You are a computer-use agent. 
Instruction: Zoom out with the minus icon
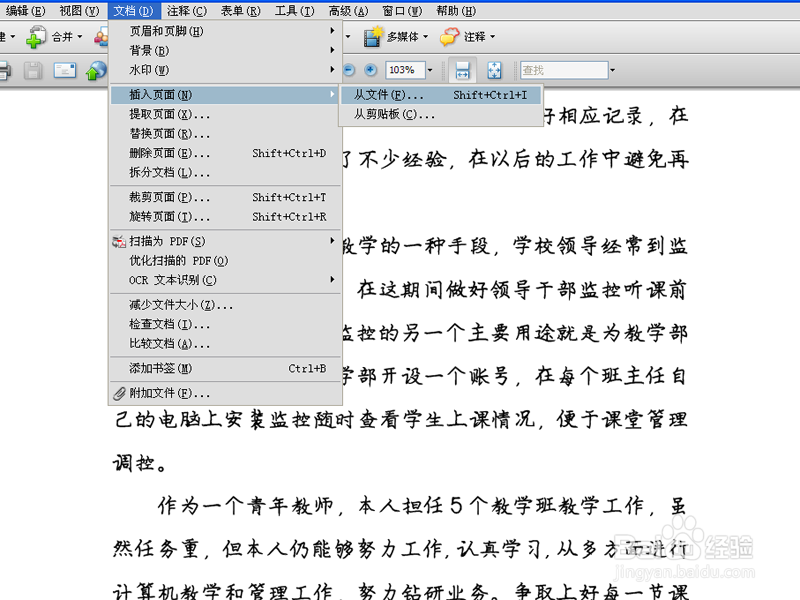click(349, 69)
